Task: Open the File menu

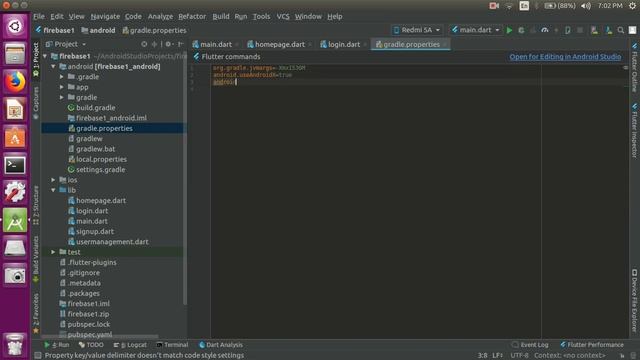Action: [39, 16]
